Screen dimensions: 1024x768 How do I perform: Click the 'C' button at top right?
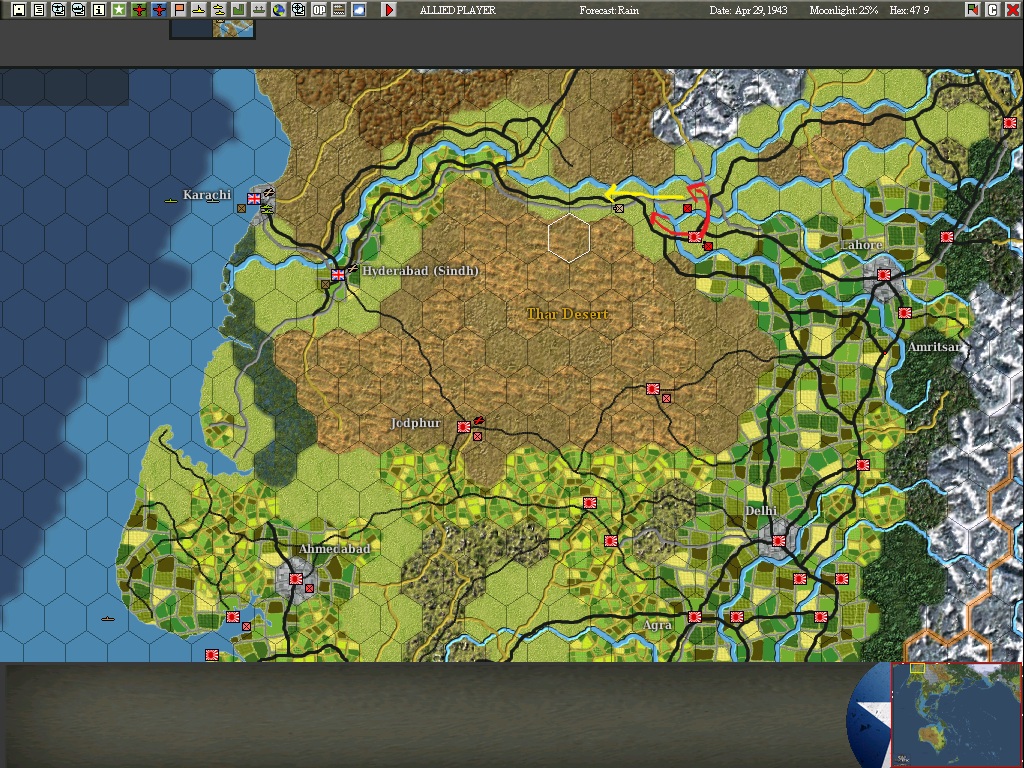(x=993, y=10)
